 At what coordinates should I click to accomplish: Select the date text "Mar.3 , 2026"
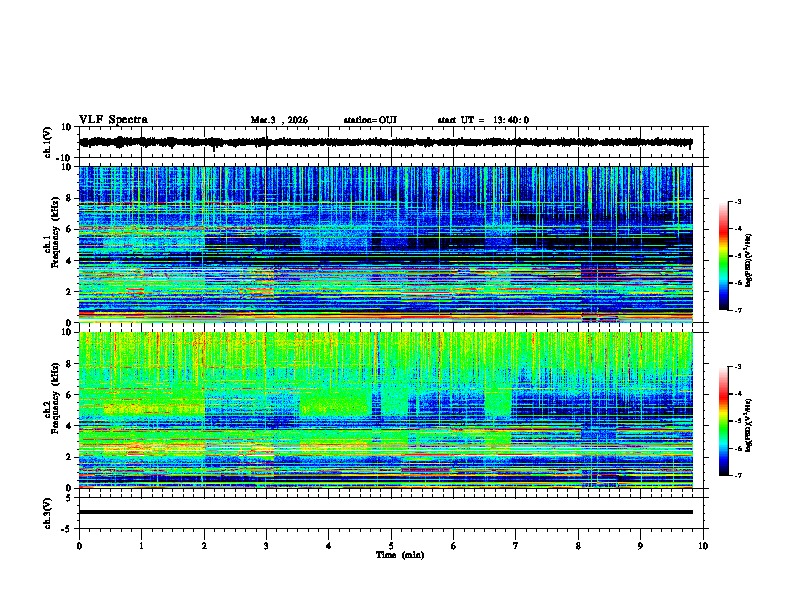[279, 120]
